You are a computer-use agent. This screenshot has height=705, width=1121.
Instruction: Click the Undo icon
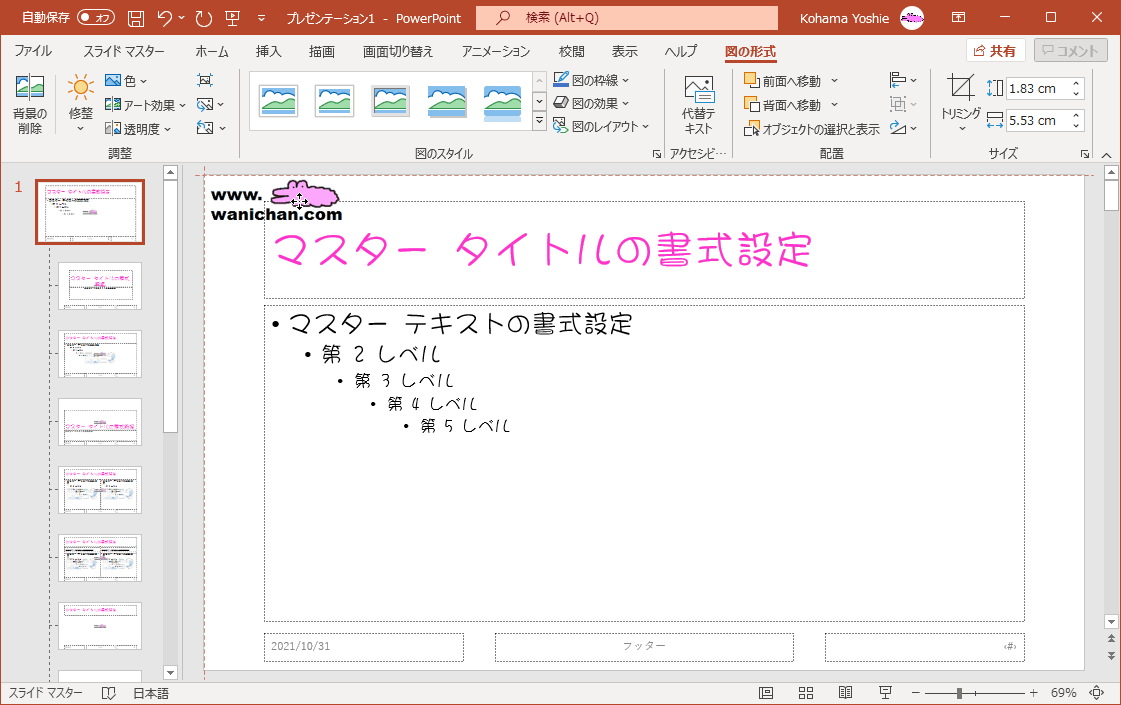[165, 18]
